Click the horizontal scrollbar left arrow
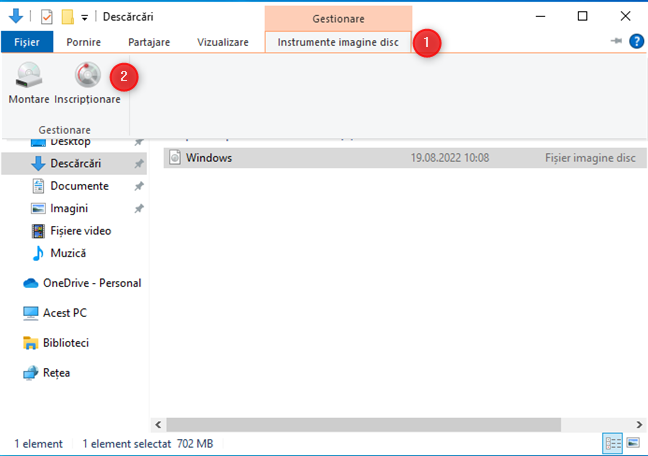 (x=158, y=425)
